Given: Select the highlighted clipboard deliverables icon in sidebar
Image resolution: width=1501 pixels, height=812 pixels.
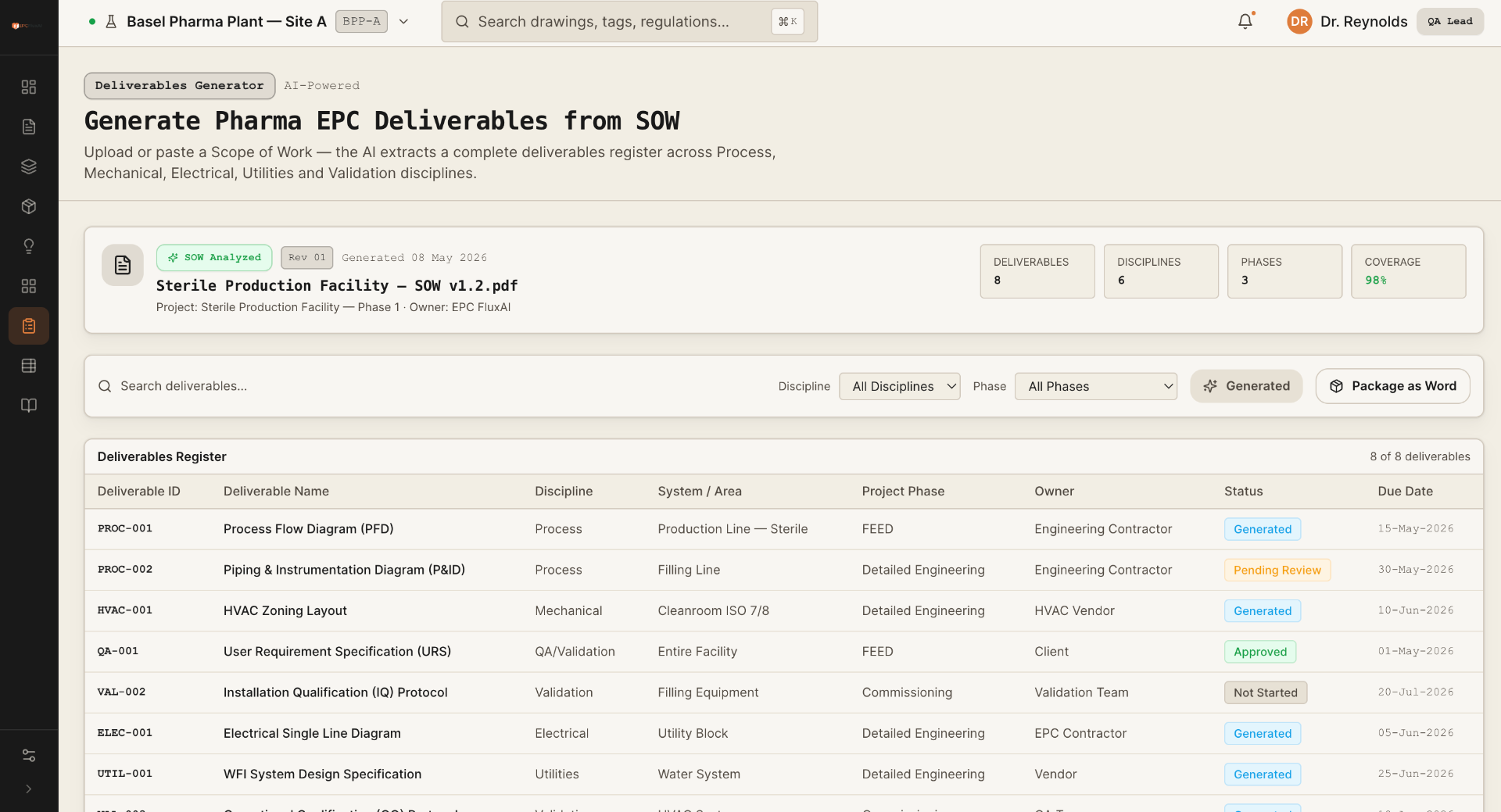Looking at the screenshot, I should (x=29, y=326).
